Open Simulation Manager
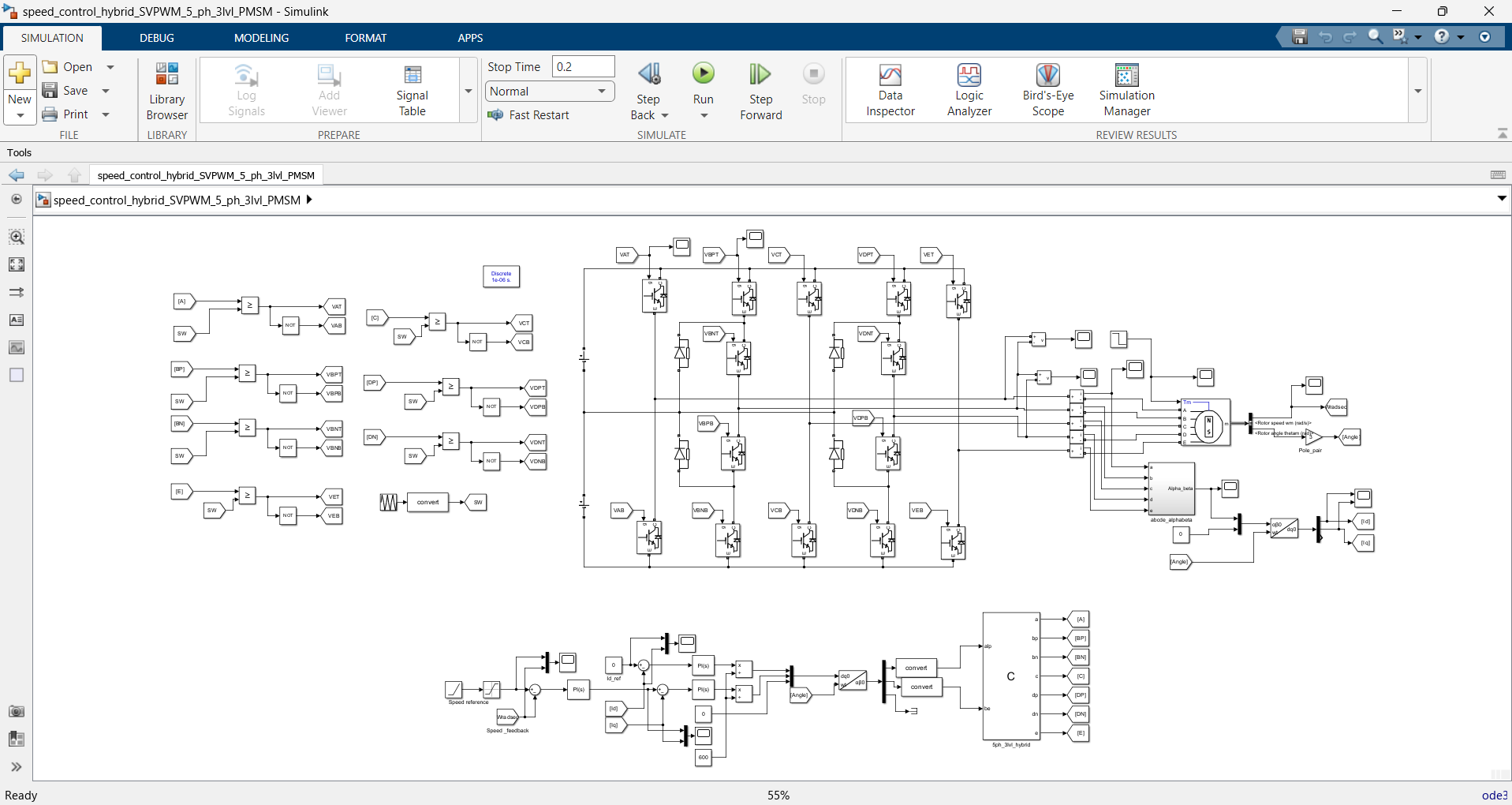 click(x=1127, y=91)
